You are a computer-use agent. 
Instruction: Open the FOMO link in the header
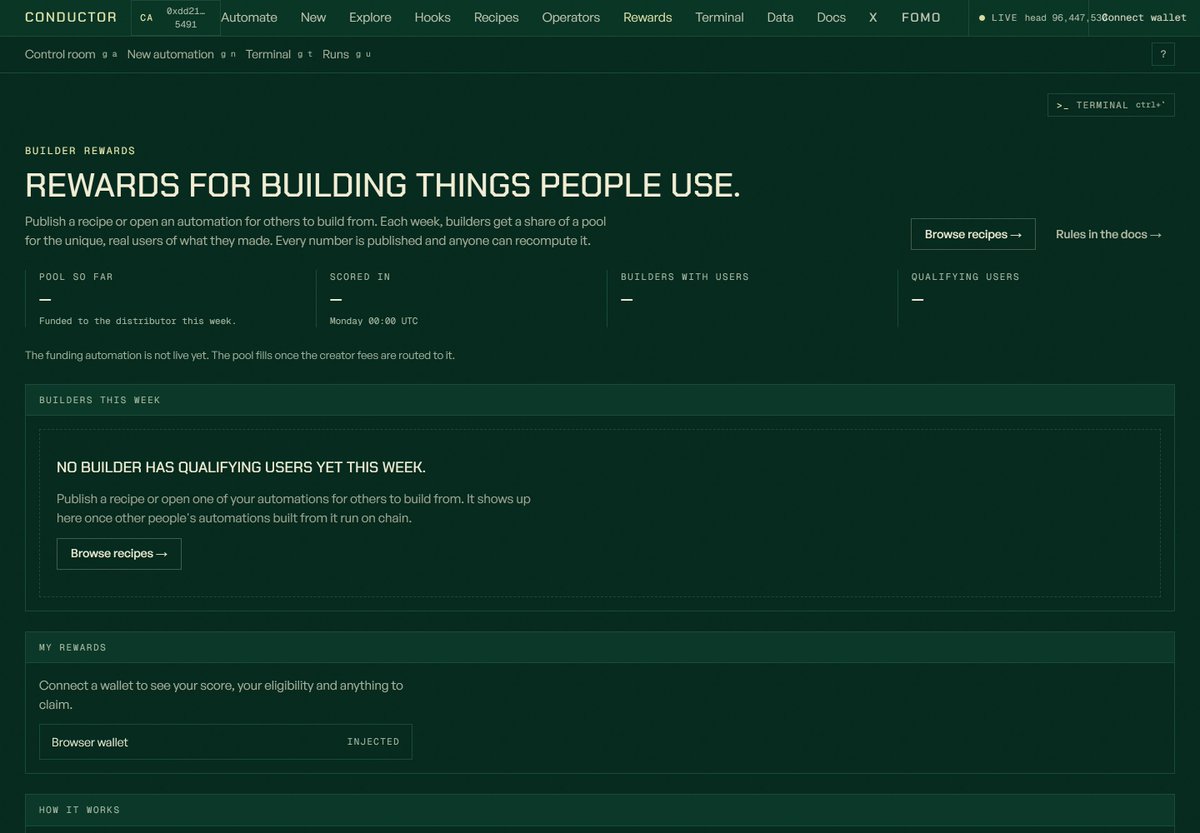[921, 17]
